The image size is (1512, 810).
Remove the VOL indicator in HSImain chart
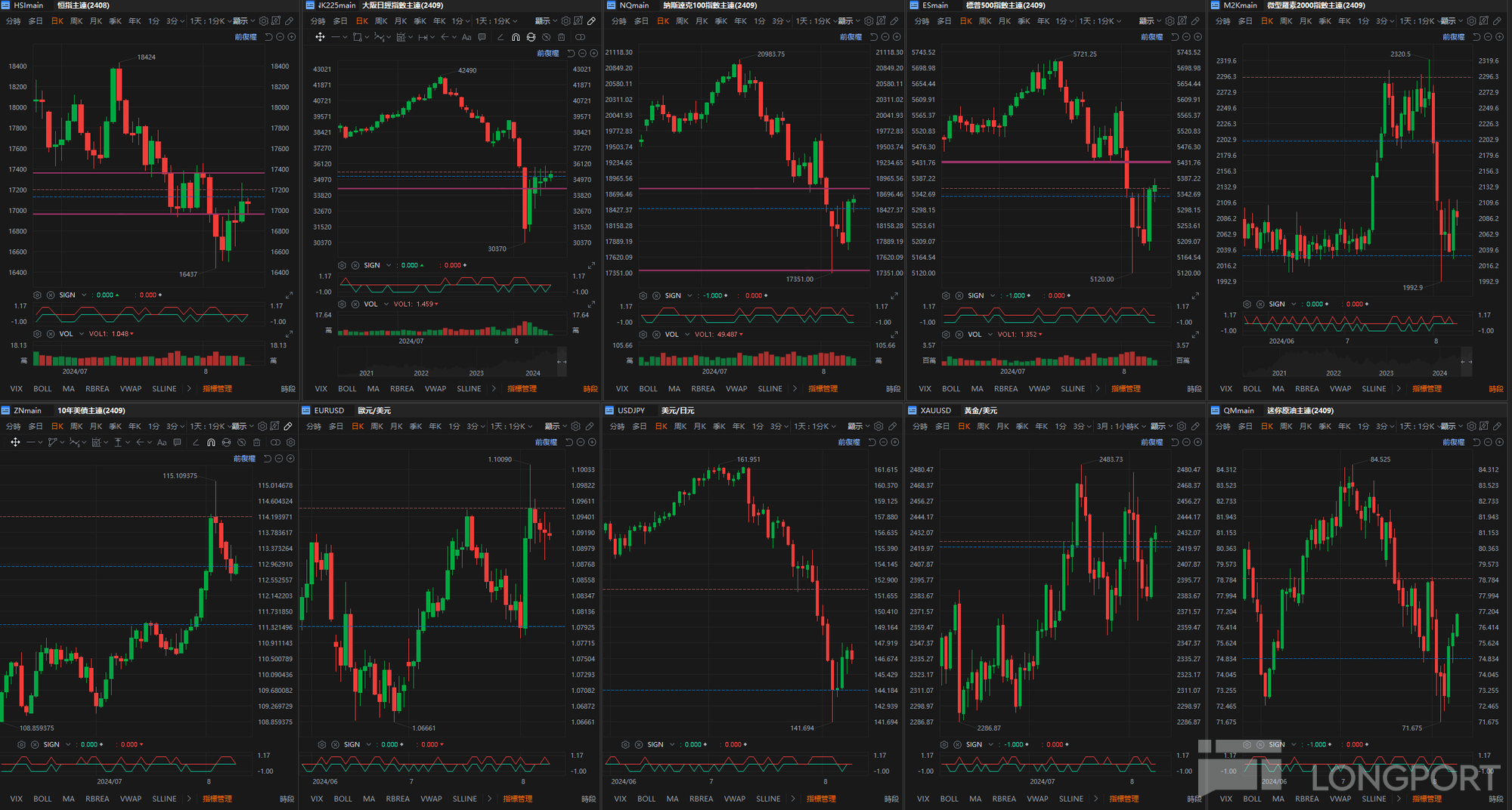coord(51,334)
